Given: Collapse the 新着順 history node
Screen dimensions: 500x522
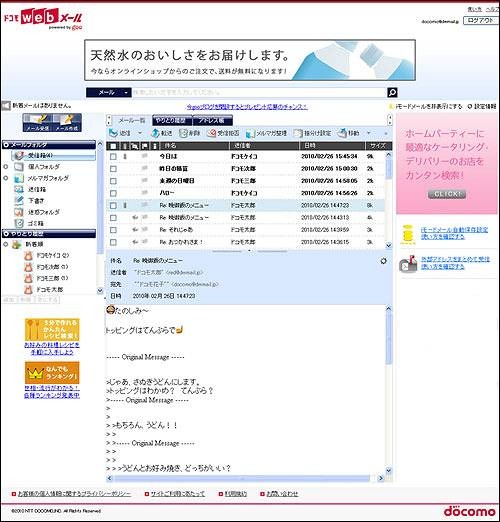Looking at the screenshot, I should tap(6, 244).
